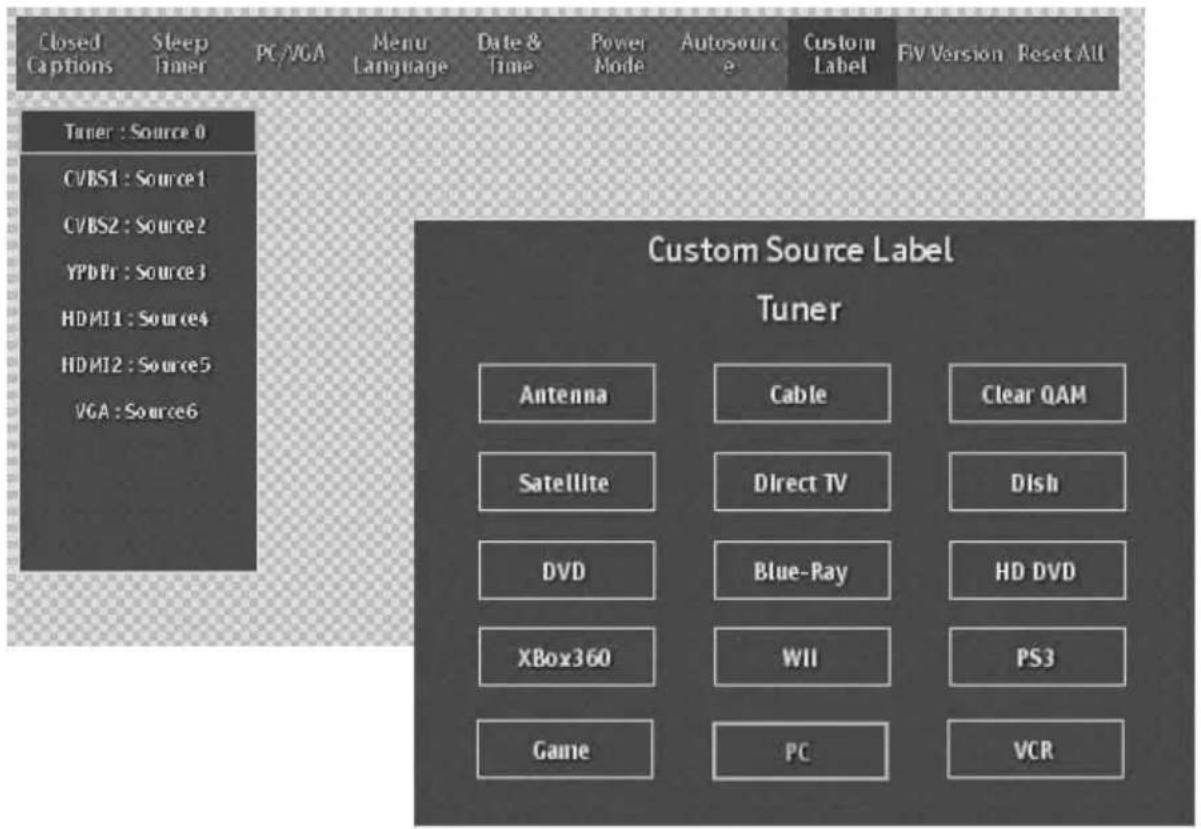
Task: Choose HDMI2 : Source5 entry
Action: click(x=138, y=365)
